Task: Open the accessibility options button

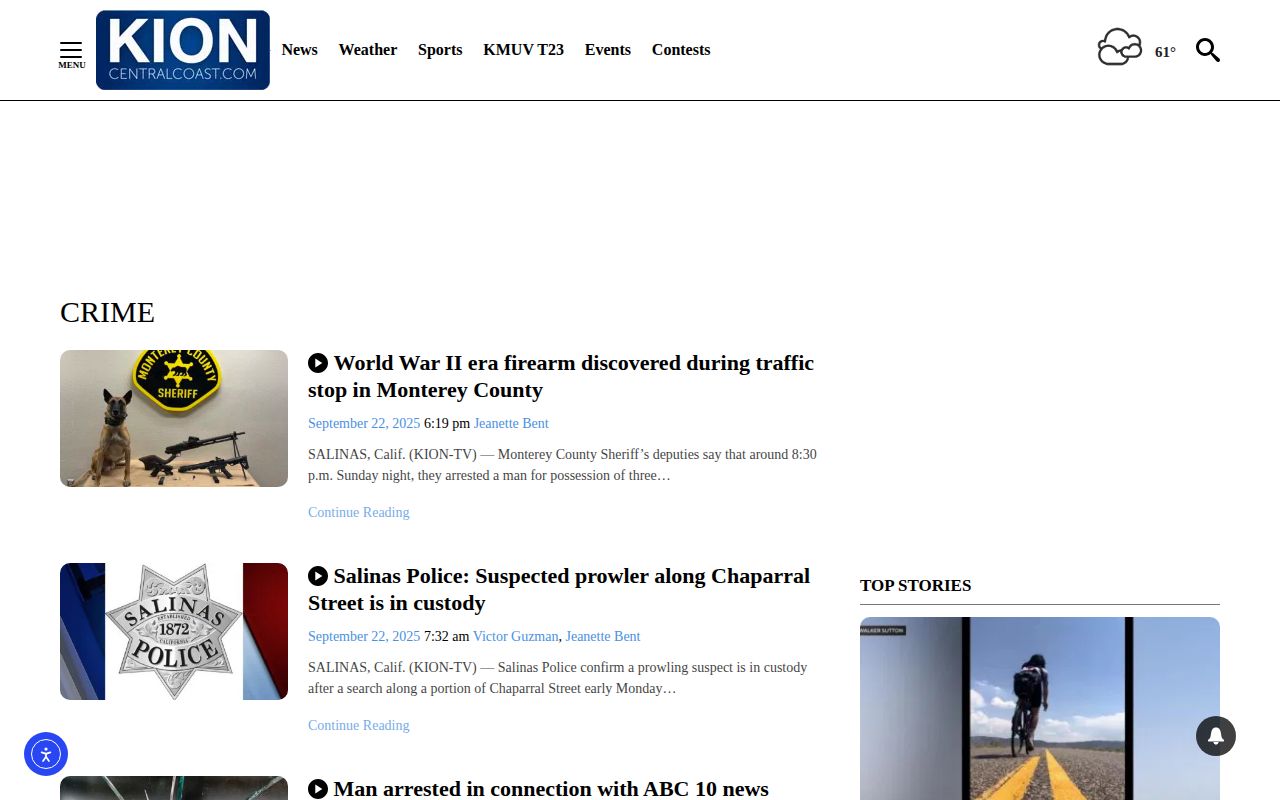Action: pos(46,754)
